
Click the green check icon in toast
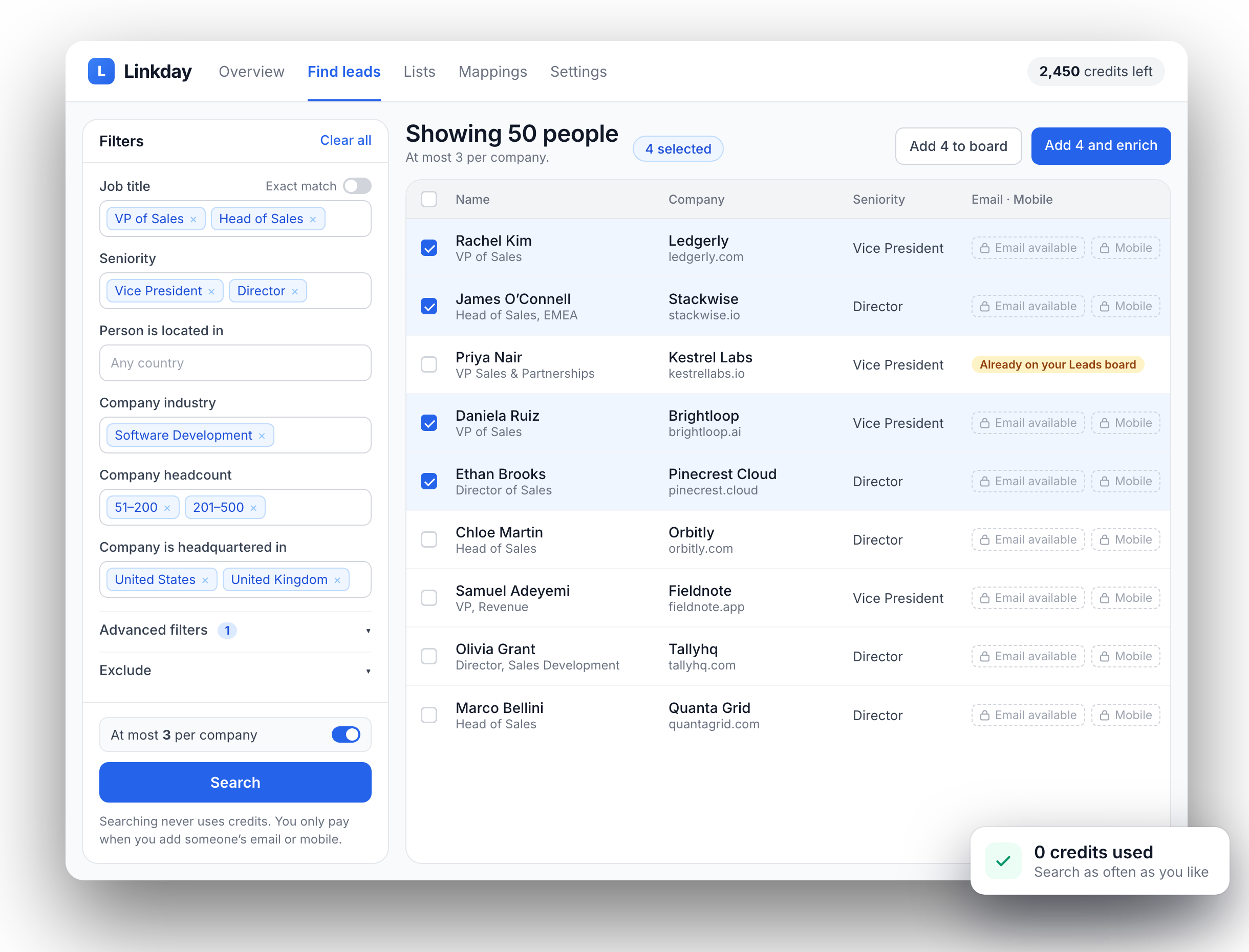[1003, 861]
